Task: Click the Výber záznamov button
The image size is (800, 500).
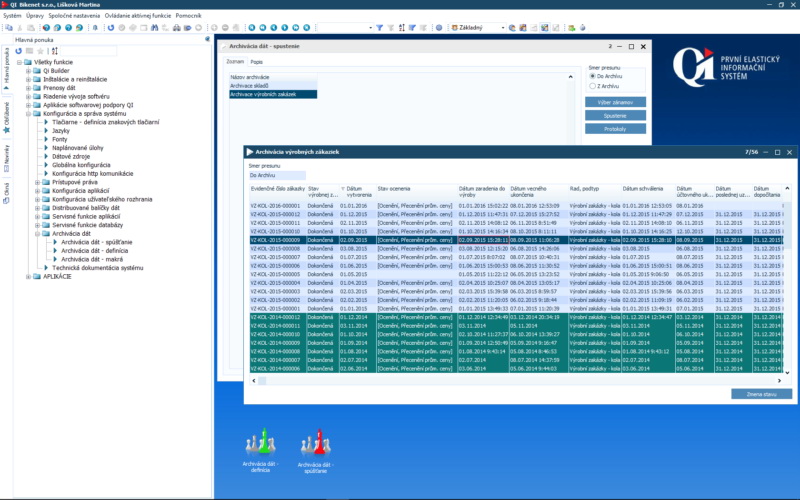Action: tap(614, 102)
